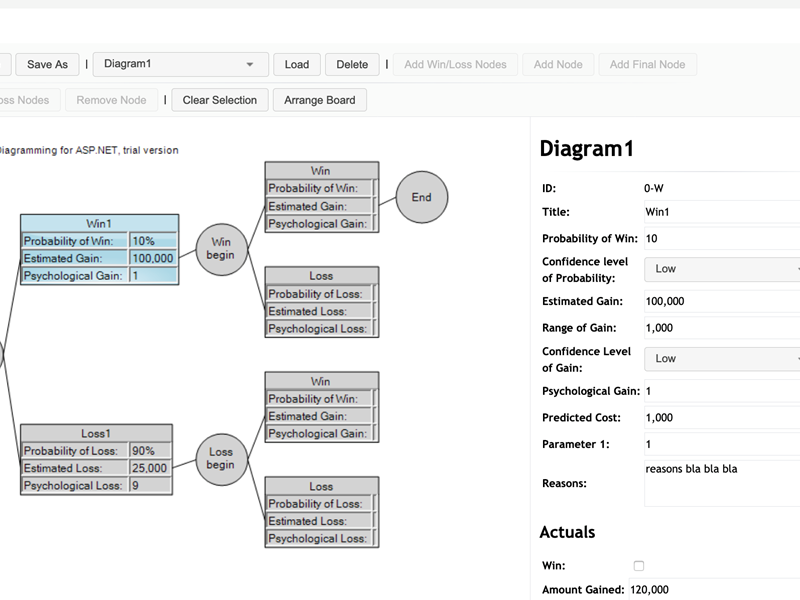Click the Save As button
The width and height of the screenshot is (800, 600).
[47, 65]
